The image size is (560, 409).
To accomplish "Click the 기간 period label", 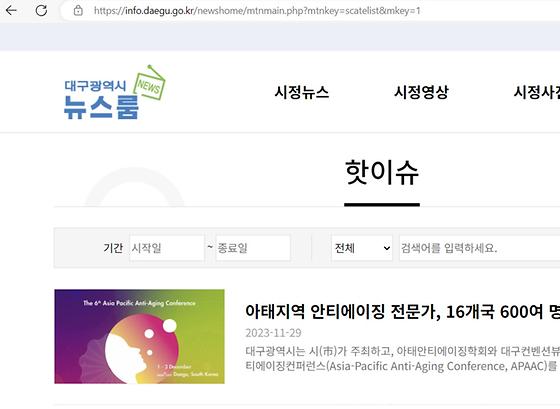I will pos(113,248).
